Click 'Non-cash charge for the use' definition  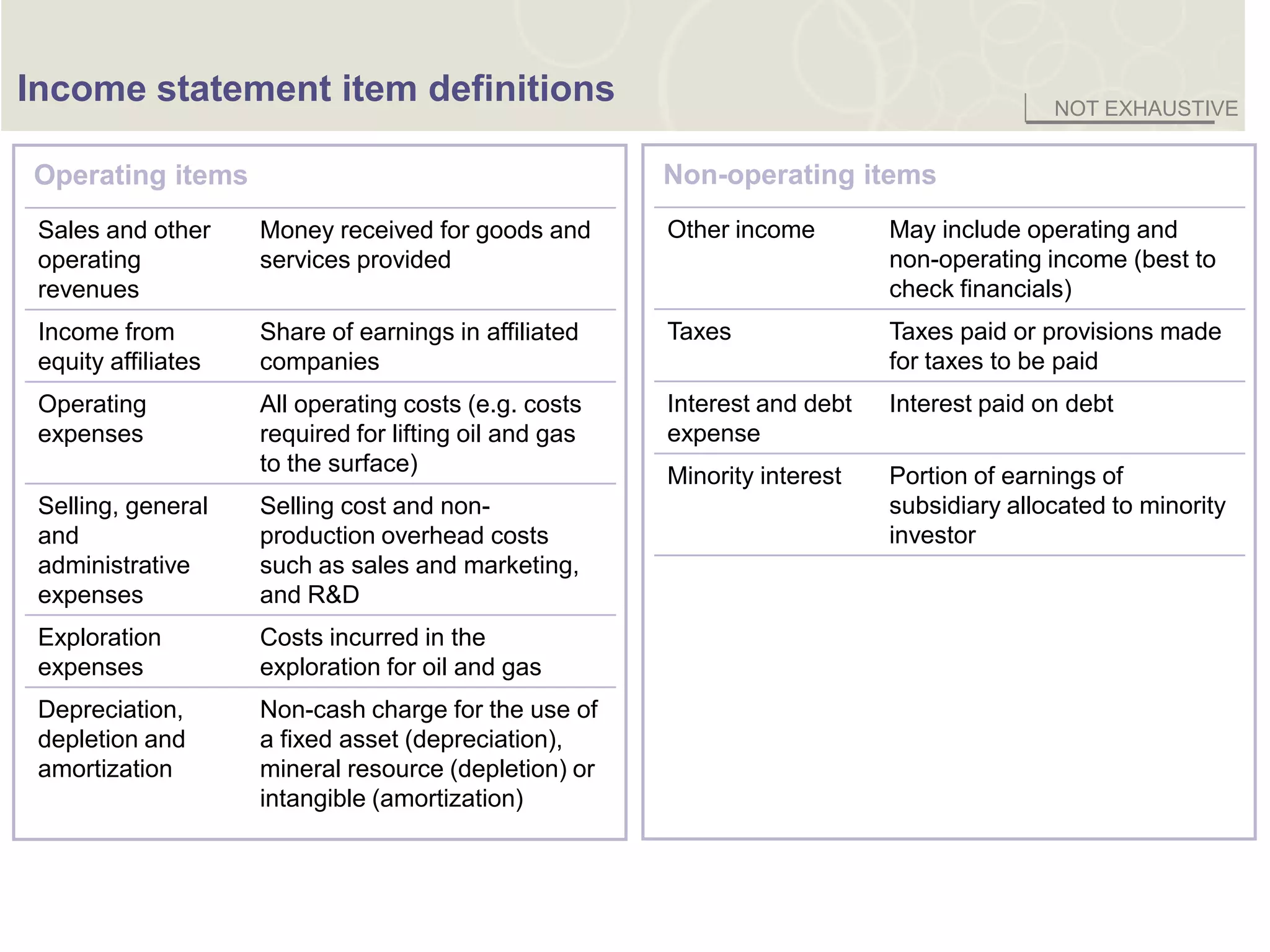(x=429, y=754)
